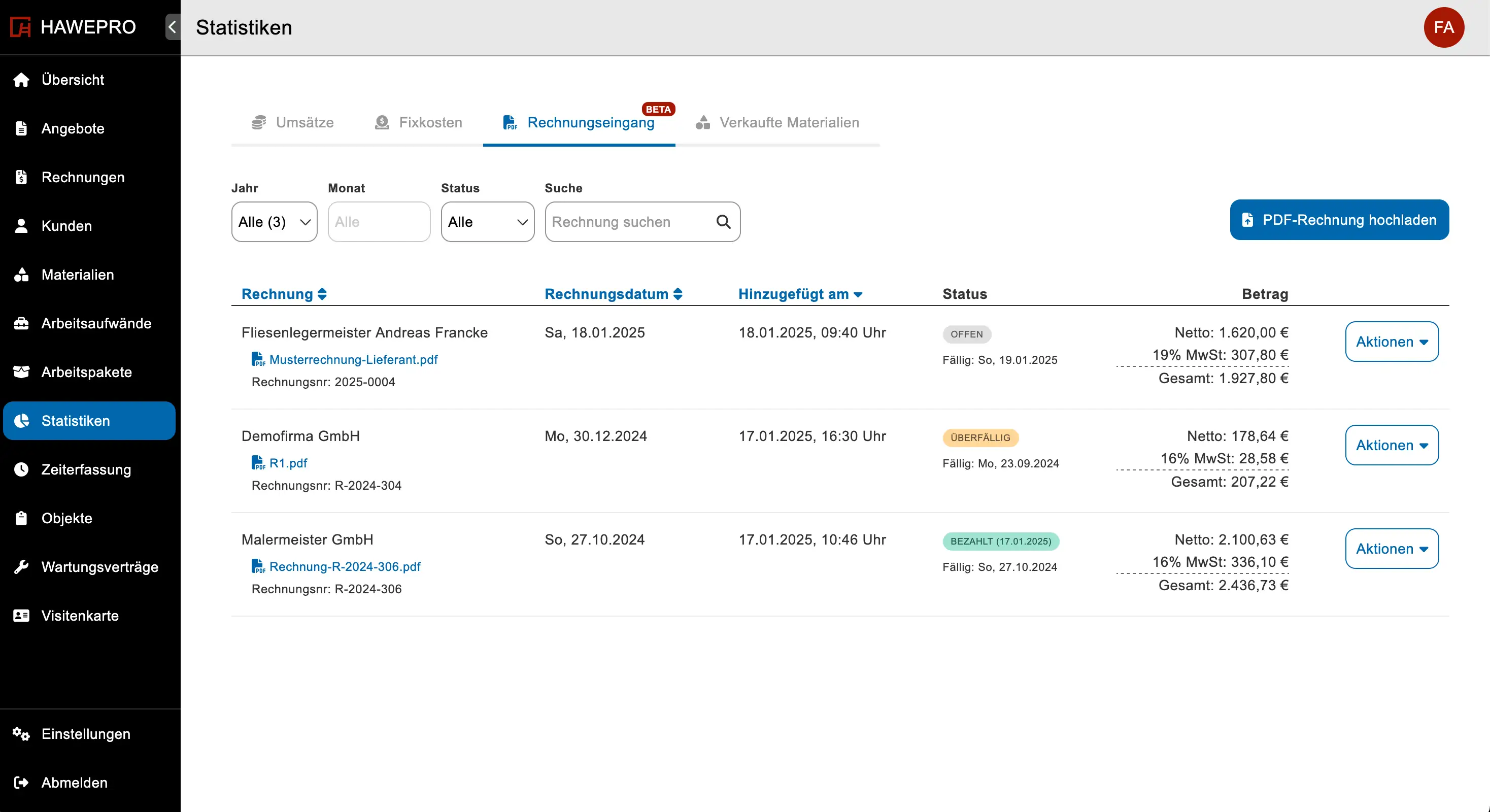
Task: Click the ÜBERFÄLLIG status badge
Action: 980,437
